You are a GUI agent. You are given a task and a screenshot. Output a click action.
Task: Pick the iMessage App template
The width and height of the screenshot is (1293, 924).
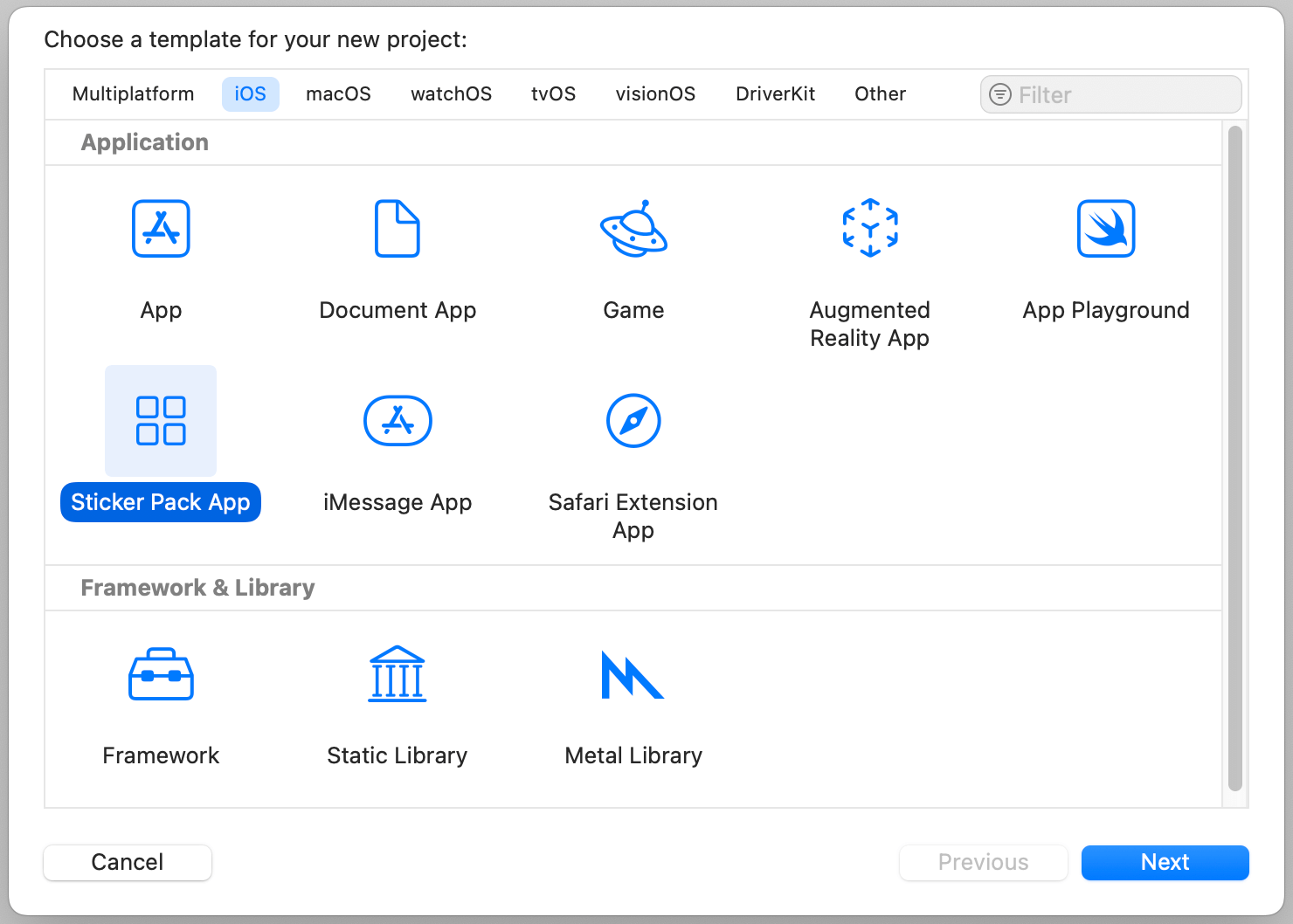(x=398, y=421)
